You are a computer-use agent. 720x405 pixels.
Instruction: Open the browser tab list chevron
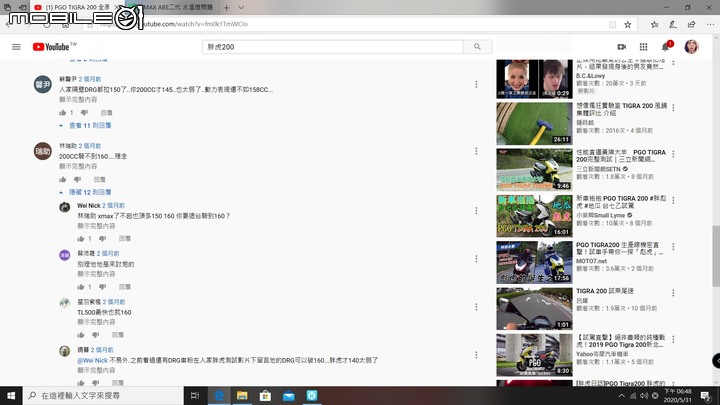pos(241,7)
